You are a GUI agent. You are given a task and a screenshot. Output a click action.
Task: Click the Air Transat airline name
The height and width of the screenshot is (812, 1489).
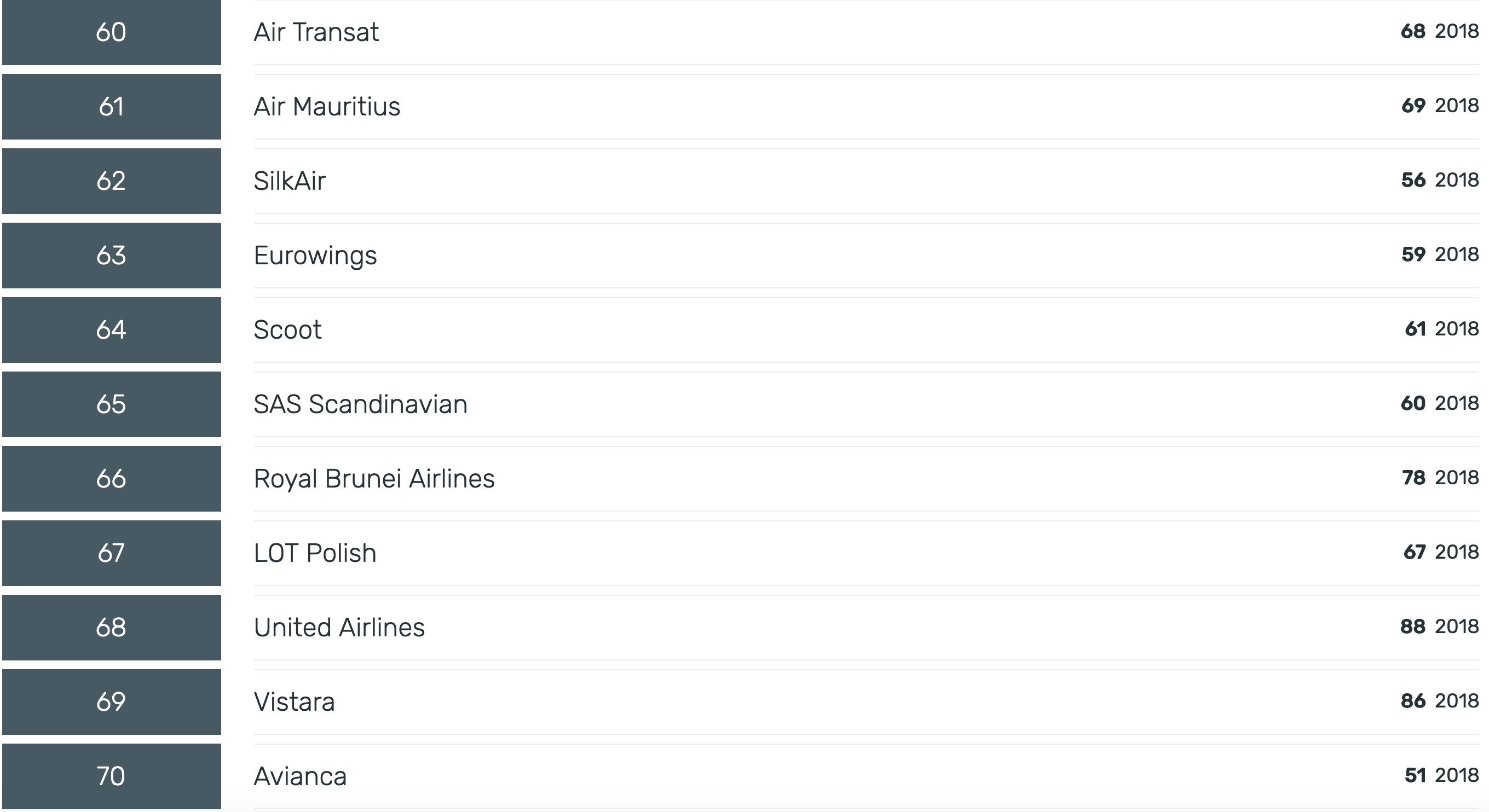[316, 32]
